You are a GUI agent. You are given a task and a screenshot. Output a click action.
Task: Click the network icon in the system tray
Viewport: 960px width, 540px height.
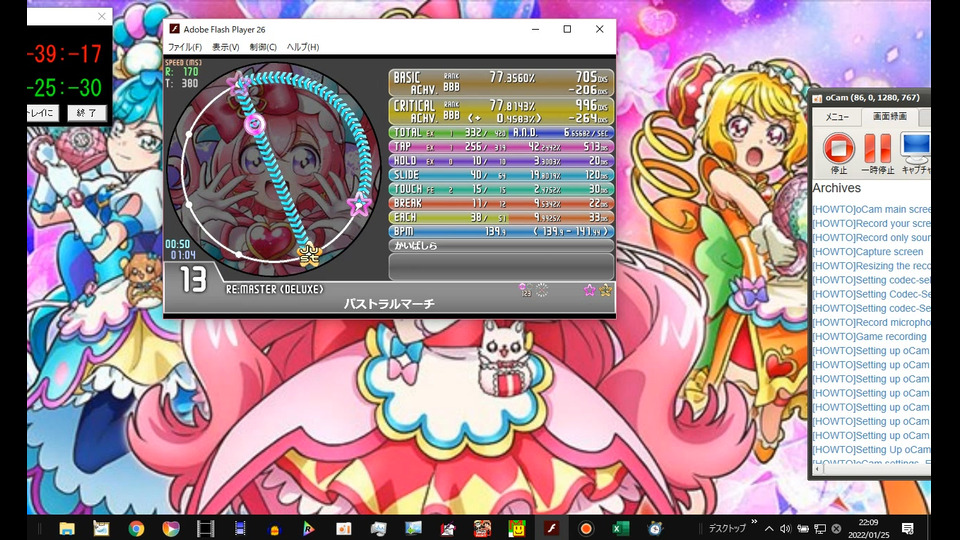pos(820,528)
